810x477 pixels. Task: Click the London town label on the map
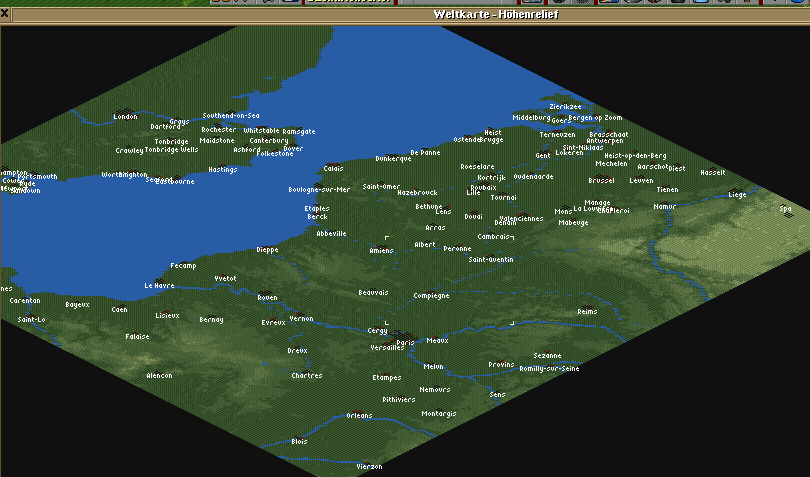(x=126, y=117)
